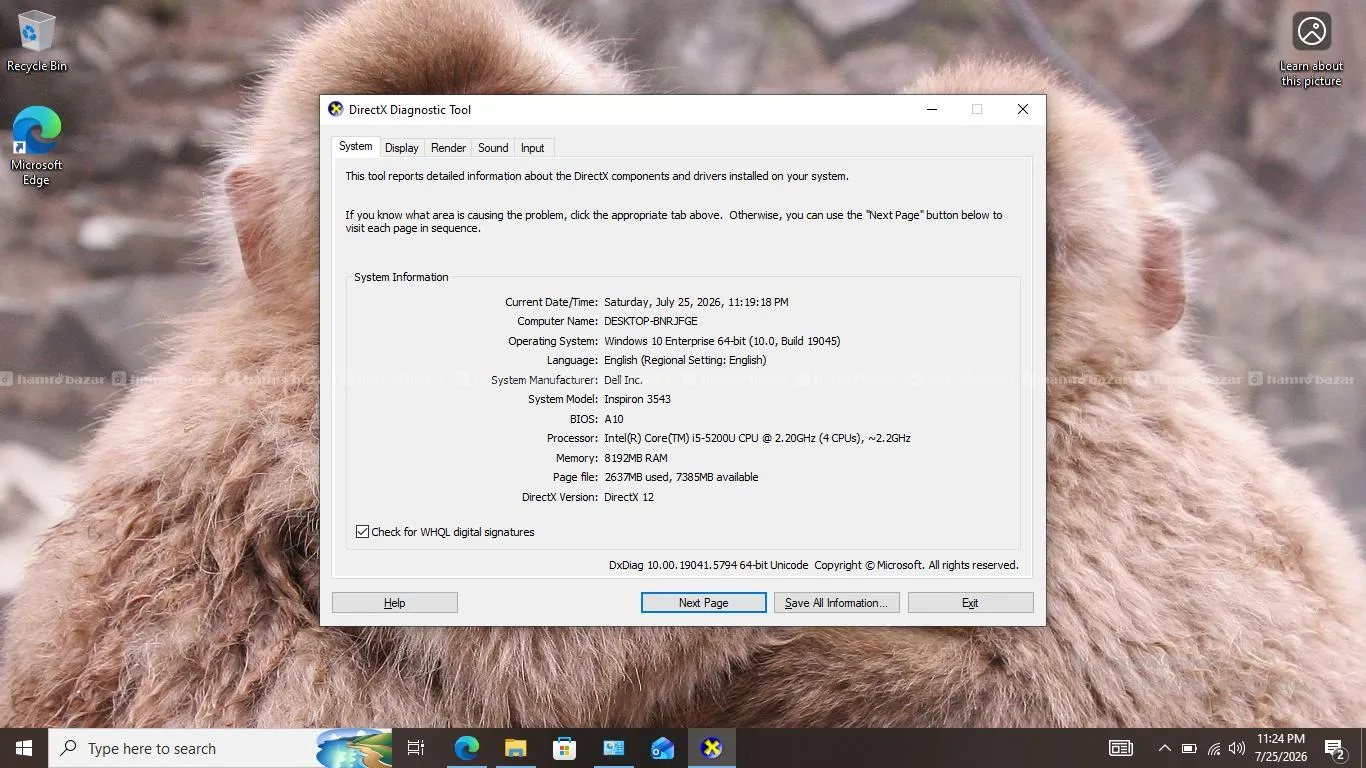
Task: Click the computer name DESKTOP-BNRJFGE
Action: tap(651, 321)
